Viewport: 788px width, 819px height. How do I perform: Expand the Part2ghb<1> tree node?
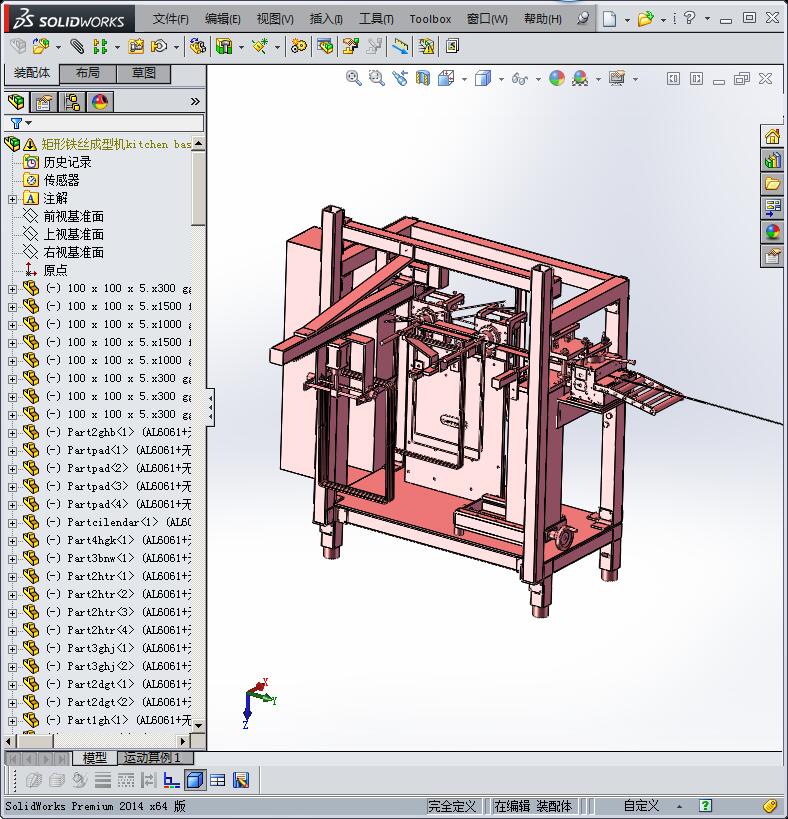click(x=13, y=433)
